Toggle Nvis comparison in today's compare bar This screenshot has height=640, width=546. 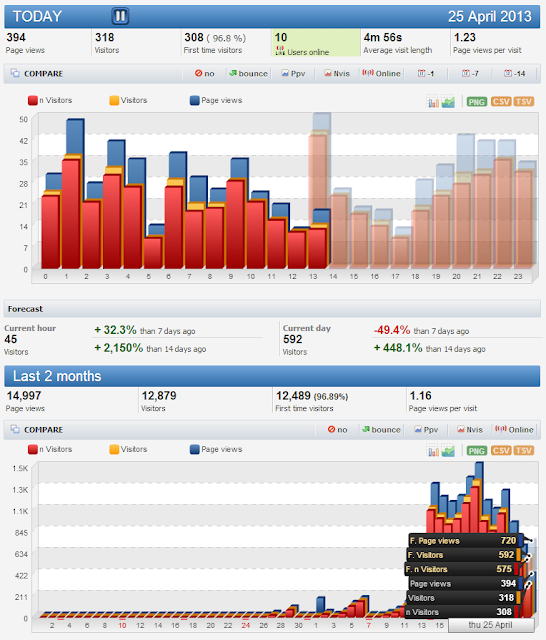click(x=337, y=73)
